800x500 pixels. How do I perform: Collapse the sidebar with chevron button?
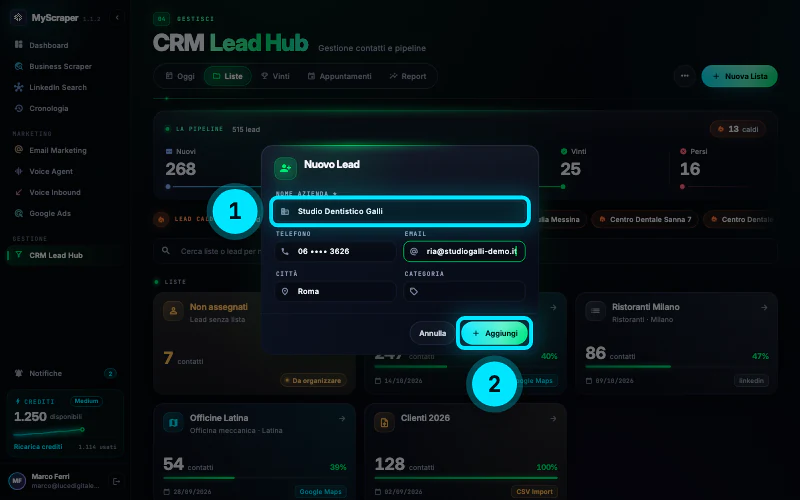(x=117, y=17)
